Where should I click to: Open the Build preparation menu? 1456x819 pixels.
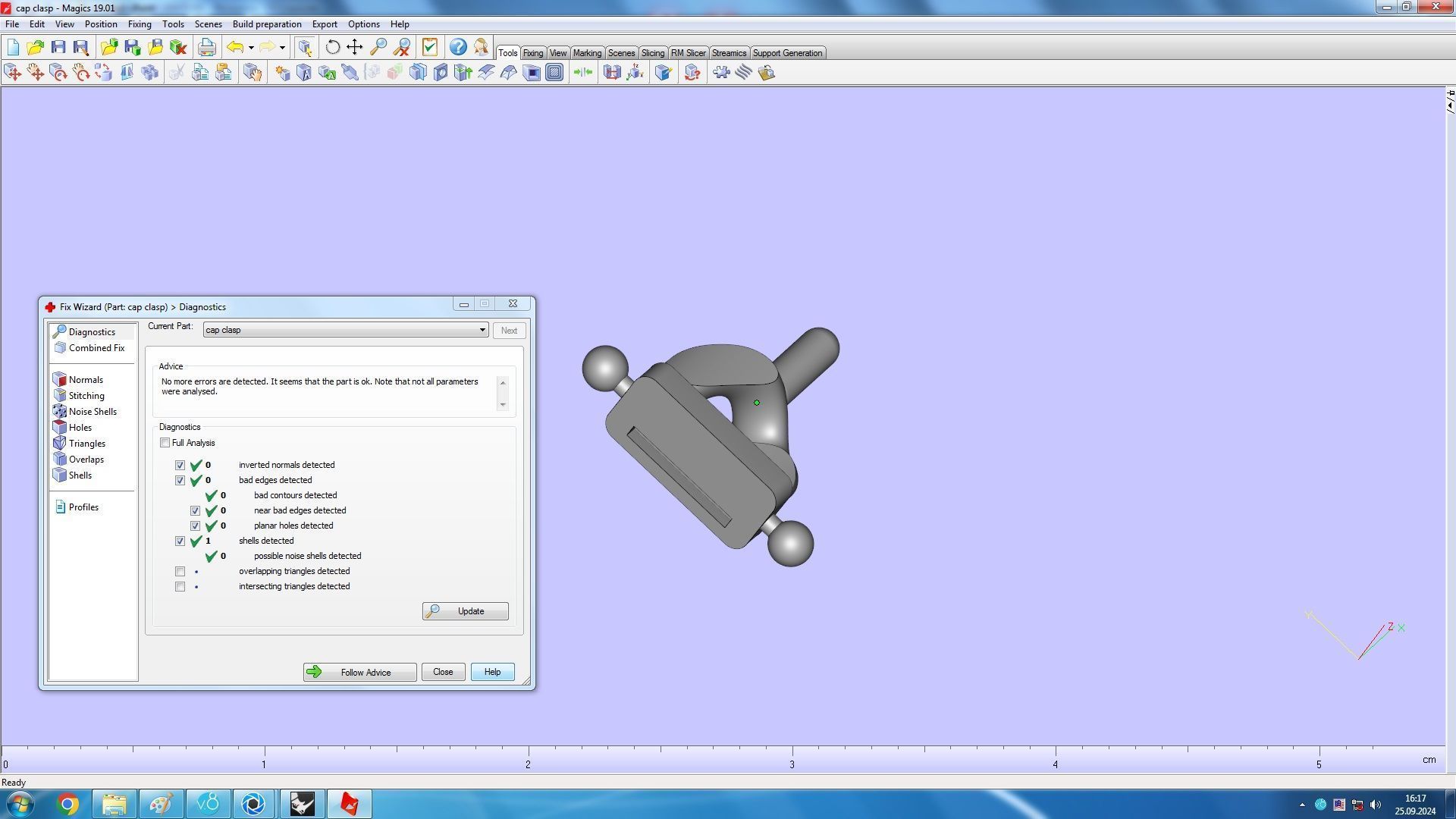[266, 24]
